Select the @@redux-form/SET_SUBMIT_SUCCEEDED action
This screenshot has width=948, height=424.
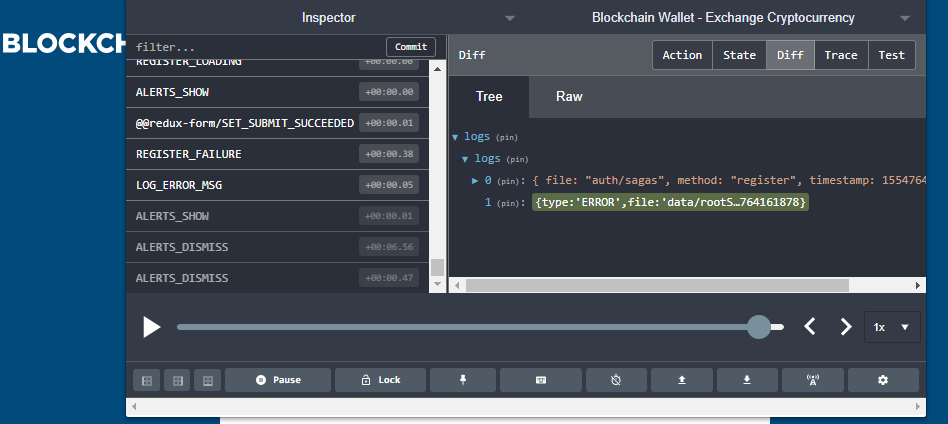pyautogui.click(x=277, y=123)
